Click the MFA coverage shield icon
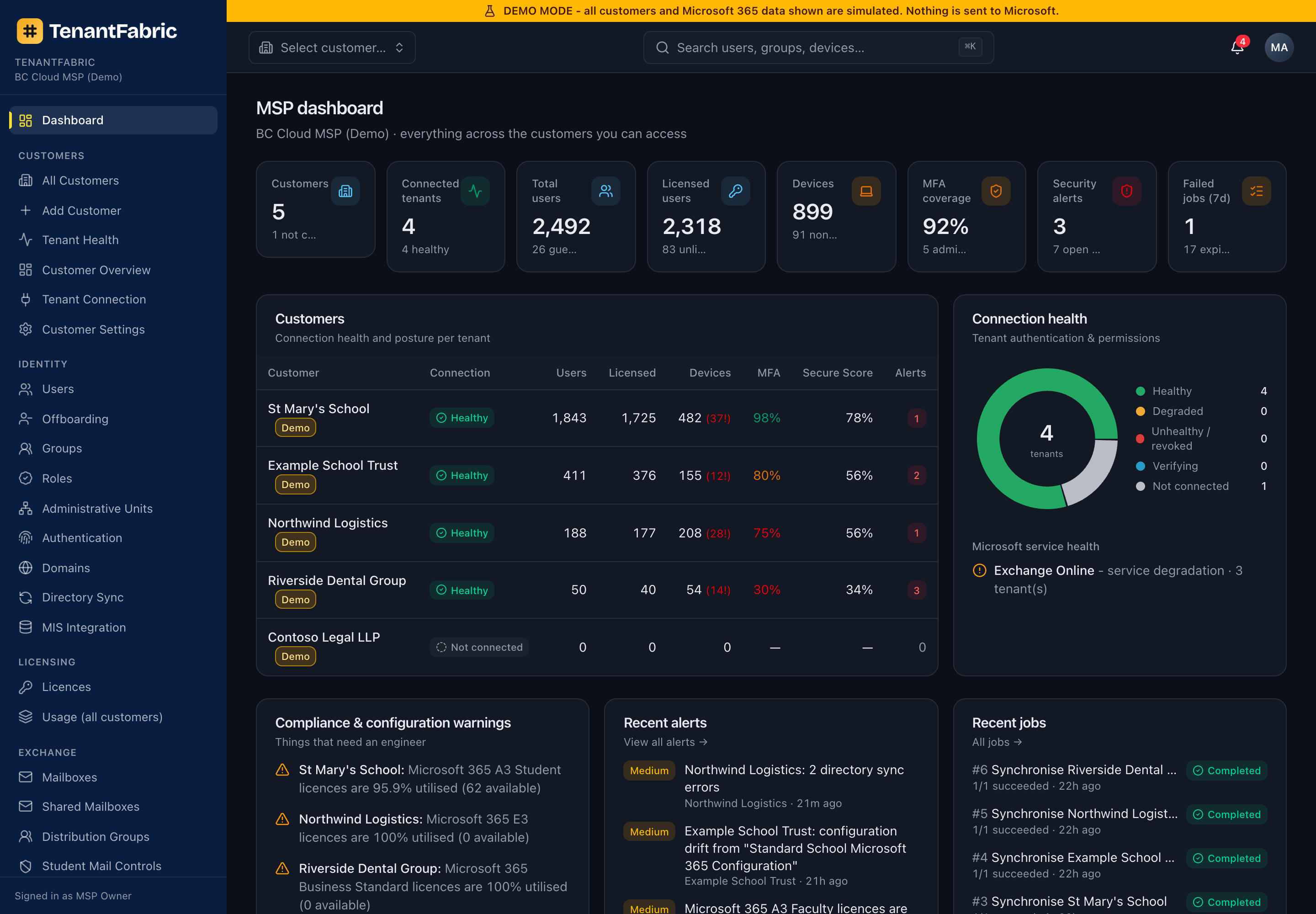This screenshot has height=914, width=1316. click(996, 191)
